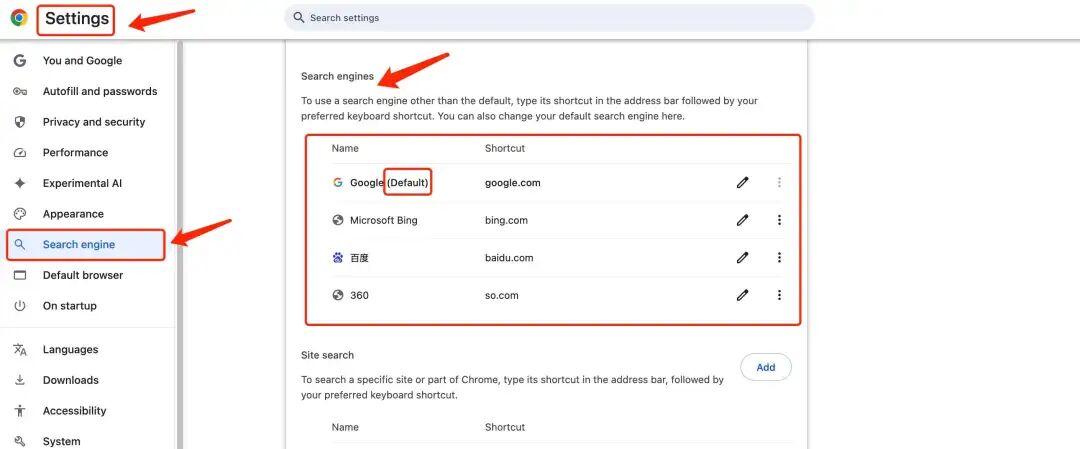This screenshot has height=449, width=1080.
Task: Click the window icon for Default browser
Action: 20,275
